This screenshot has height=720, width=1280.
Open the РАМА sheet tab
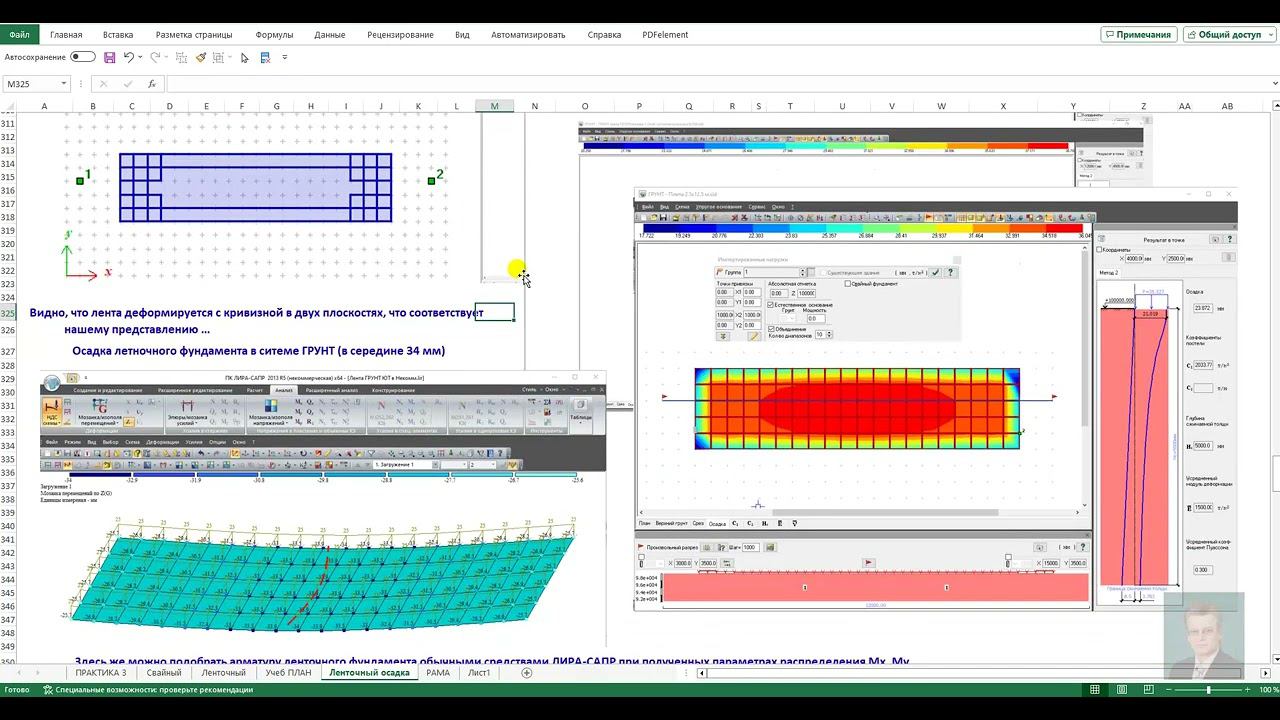[x=438, y=673]
